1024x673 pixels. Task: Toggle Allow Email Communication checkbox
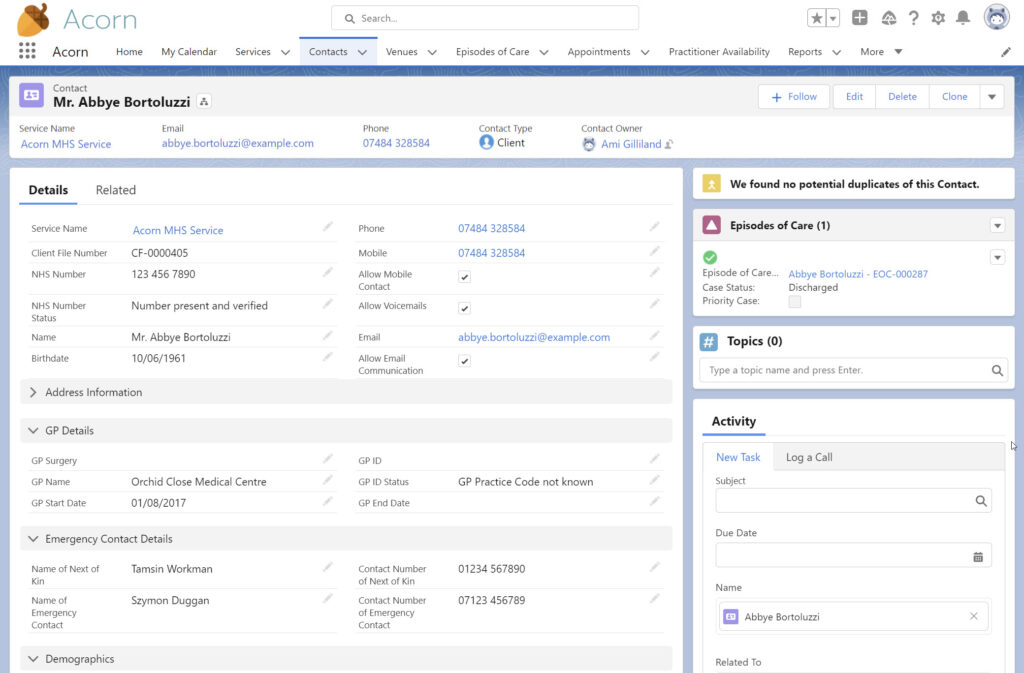(464, 361)
